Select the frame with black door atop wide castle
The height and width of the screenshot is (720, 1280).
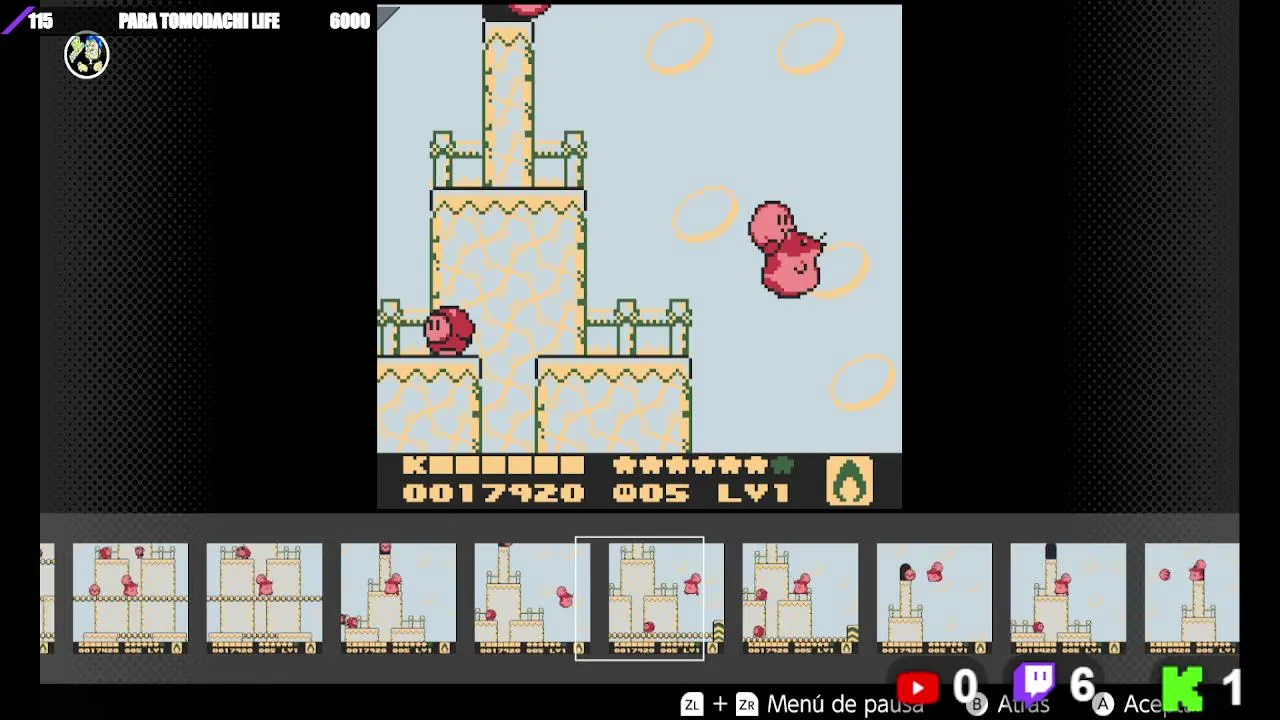point(1068,598)
